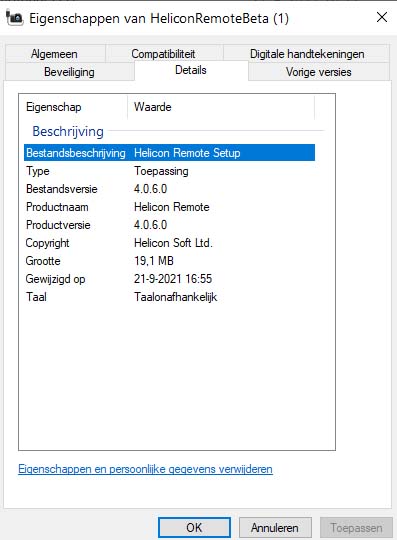Select the Grootte property row
The width and height of the screenshot is (397, 540).
pos(169,261)
